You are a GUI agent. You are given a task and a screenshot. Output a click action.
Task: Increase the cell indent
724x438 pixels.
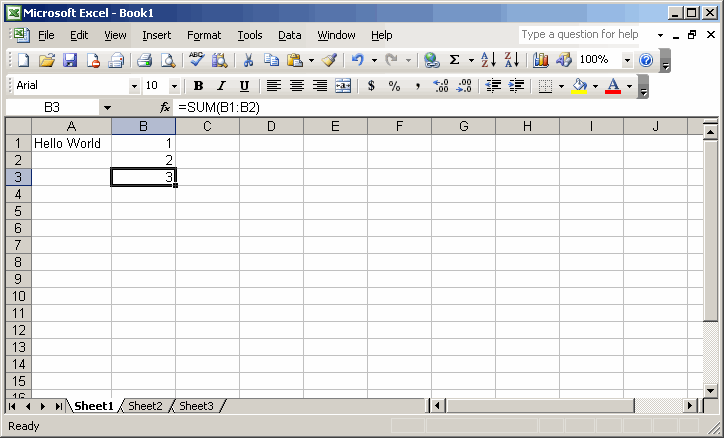pyautogui.click(x=516, y=86)
